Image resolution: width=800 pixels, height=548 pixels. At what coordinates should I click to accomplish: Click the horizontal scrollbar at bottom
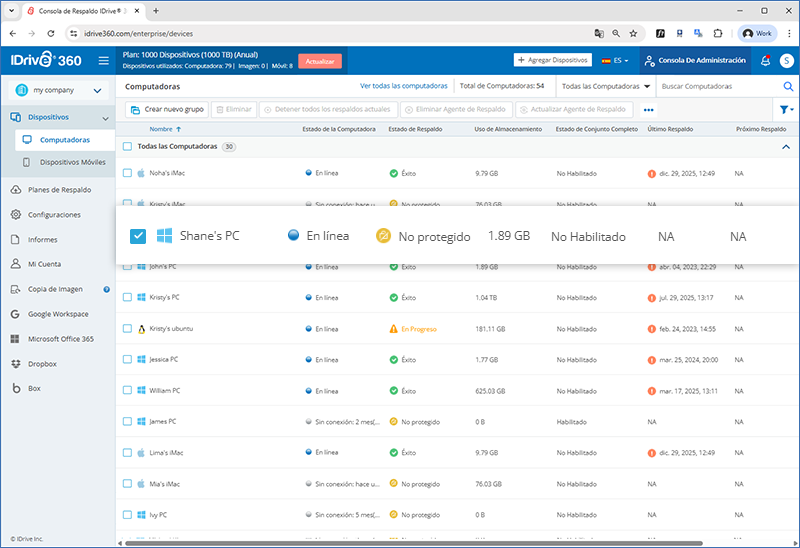point(400,543)
